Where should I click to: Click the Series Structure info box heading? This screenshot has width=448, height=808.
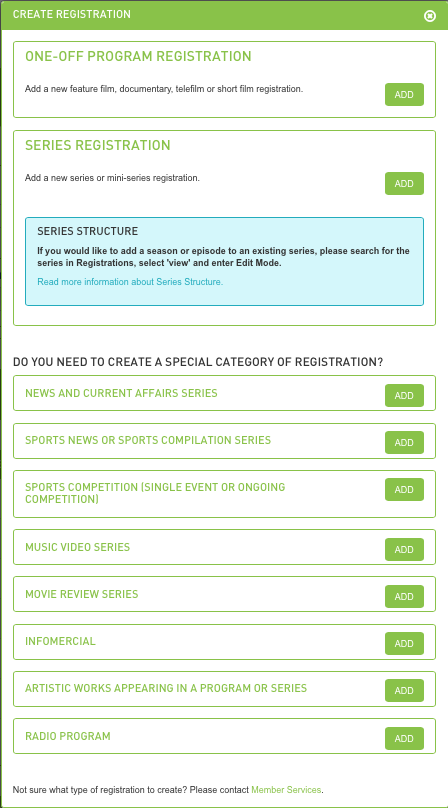[x=88, y=231]
